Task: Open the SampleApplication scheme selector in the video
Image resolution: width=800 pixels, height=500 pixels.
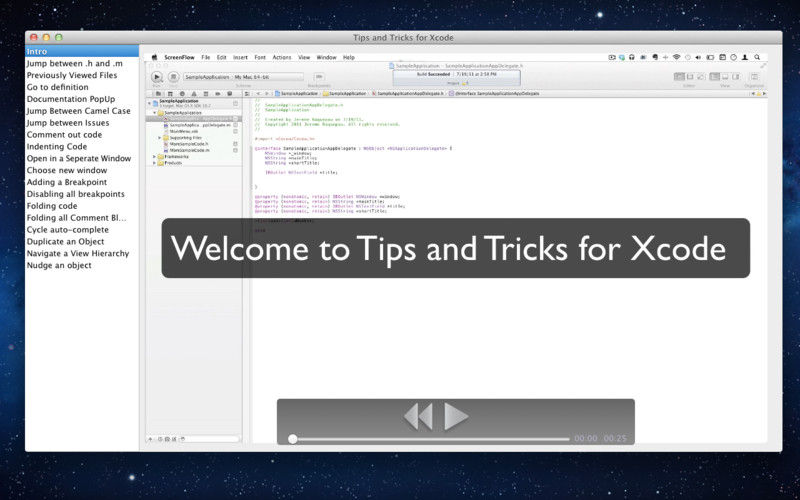Action: (243, 77)
